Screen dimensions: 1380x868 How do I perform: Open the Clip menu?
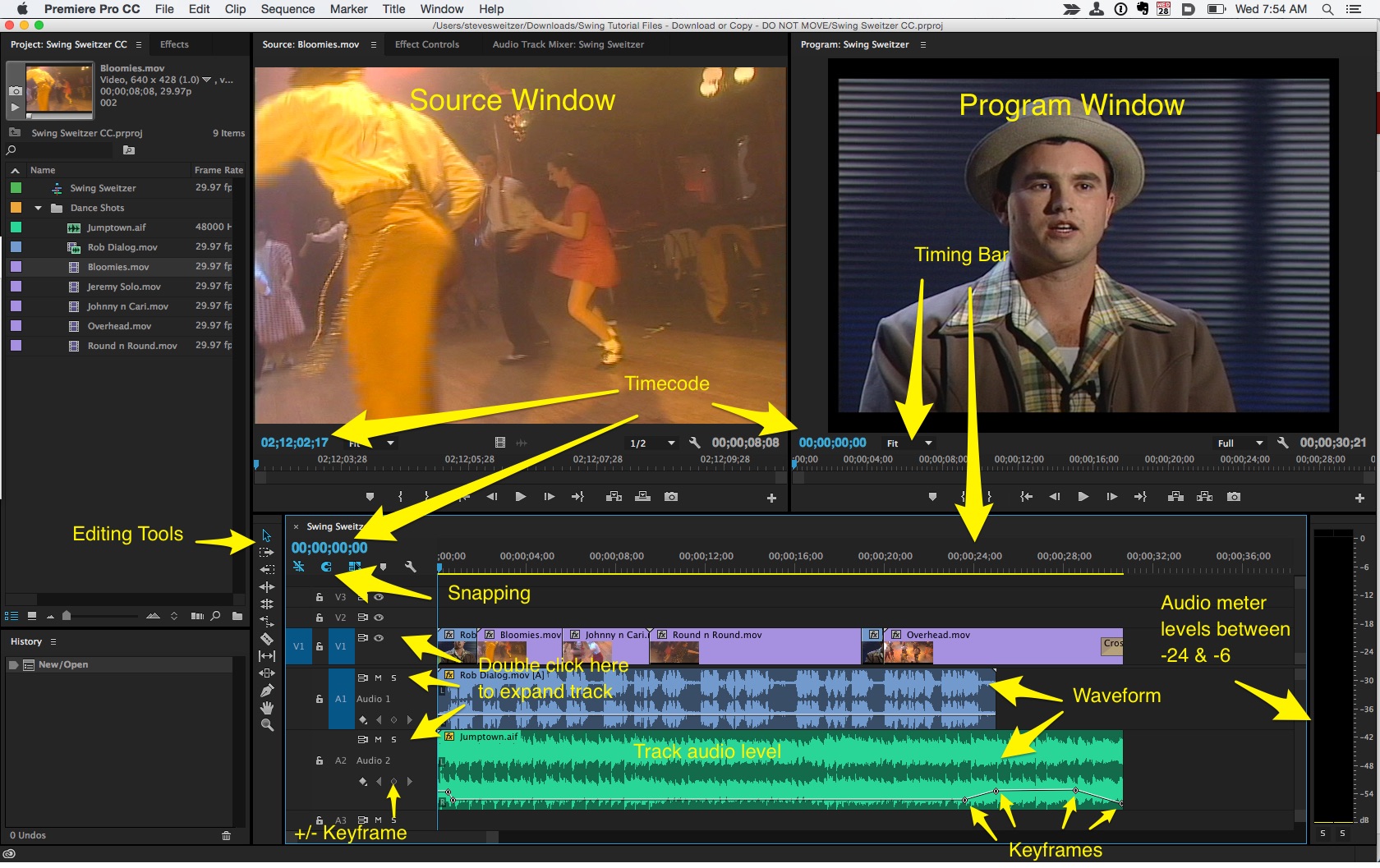click(x=235, y=9)
